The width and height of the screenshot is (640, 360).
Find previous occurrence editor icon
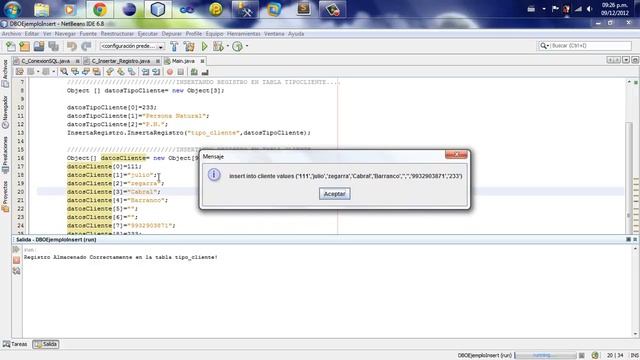point(75,72)
